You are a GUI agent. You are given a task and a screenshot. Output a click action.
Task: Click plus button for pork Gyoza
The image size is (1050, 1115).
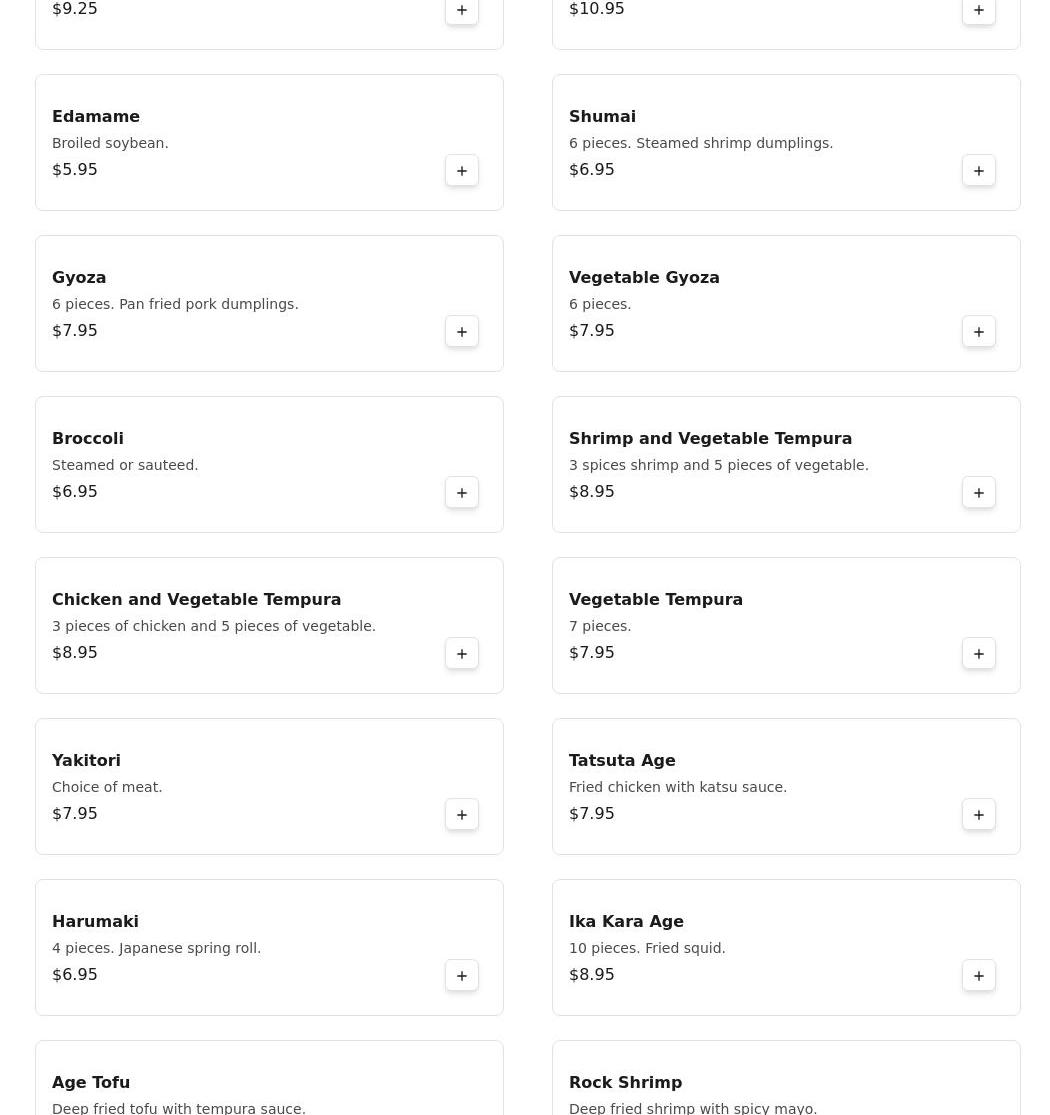462,332
